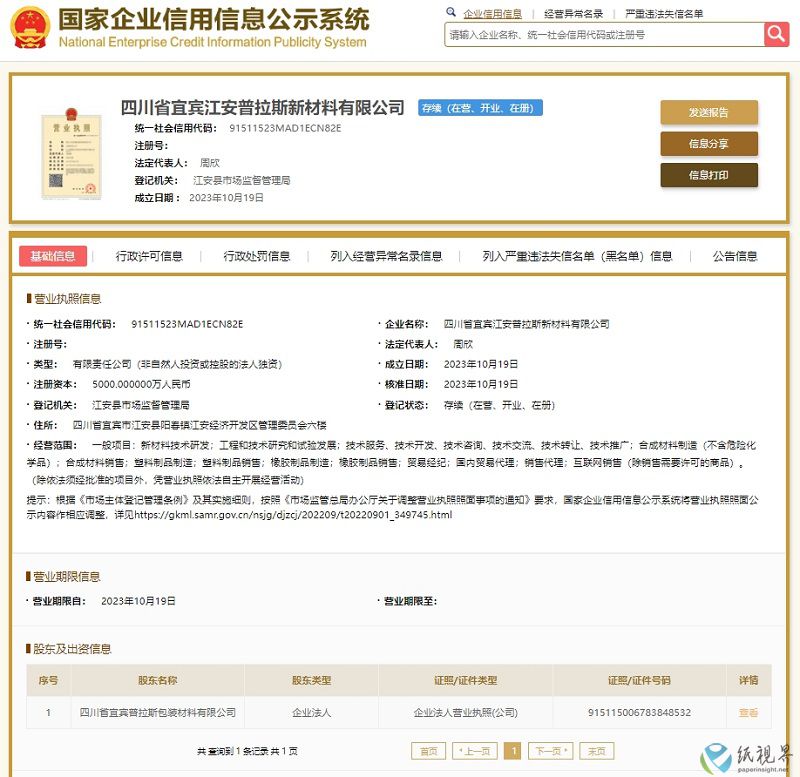Viewport: 800px width, 777px height.
Task: Click the 企业法人 shareholder type cell
Action: click(x=311, y=712)
